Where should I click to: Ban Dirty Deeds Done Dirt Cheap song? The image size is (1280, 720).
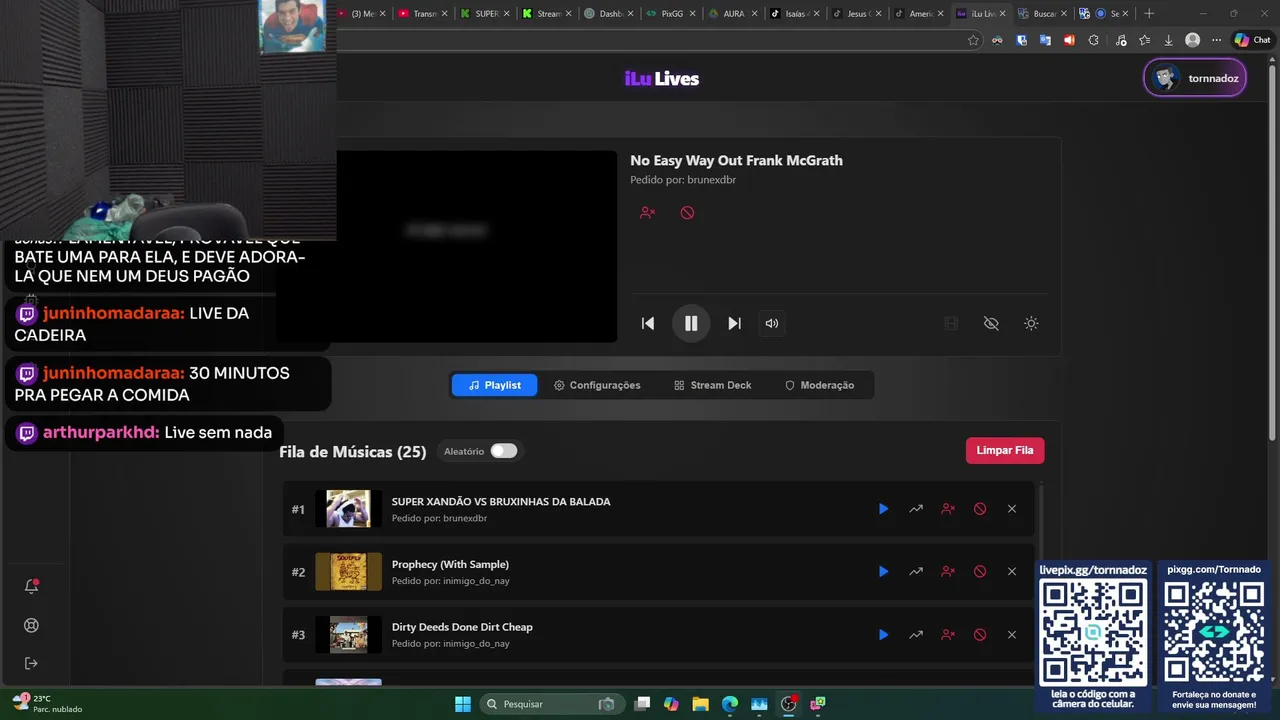click(980, 635)
